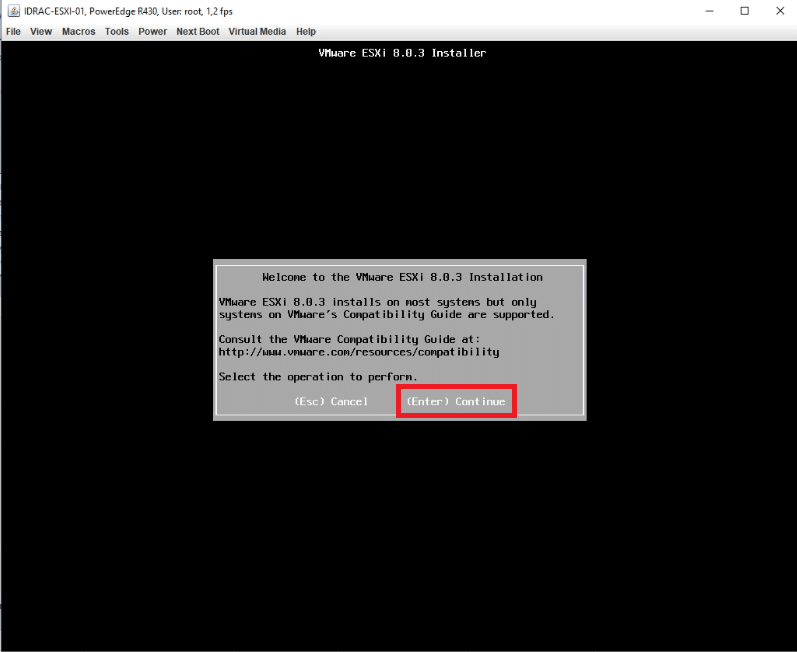Viewport: 797px width, 652px height.
Task: Maximize the iDRAC console window
Action: click(745, 11)
